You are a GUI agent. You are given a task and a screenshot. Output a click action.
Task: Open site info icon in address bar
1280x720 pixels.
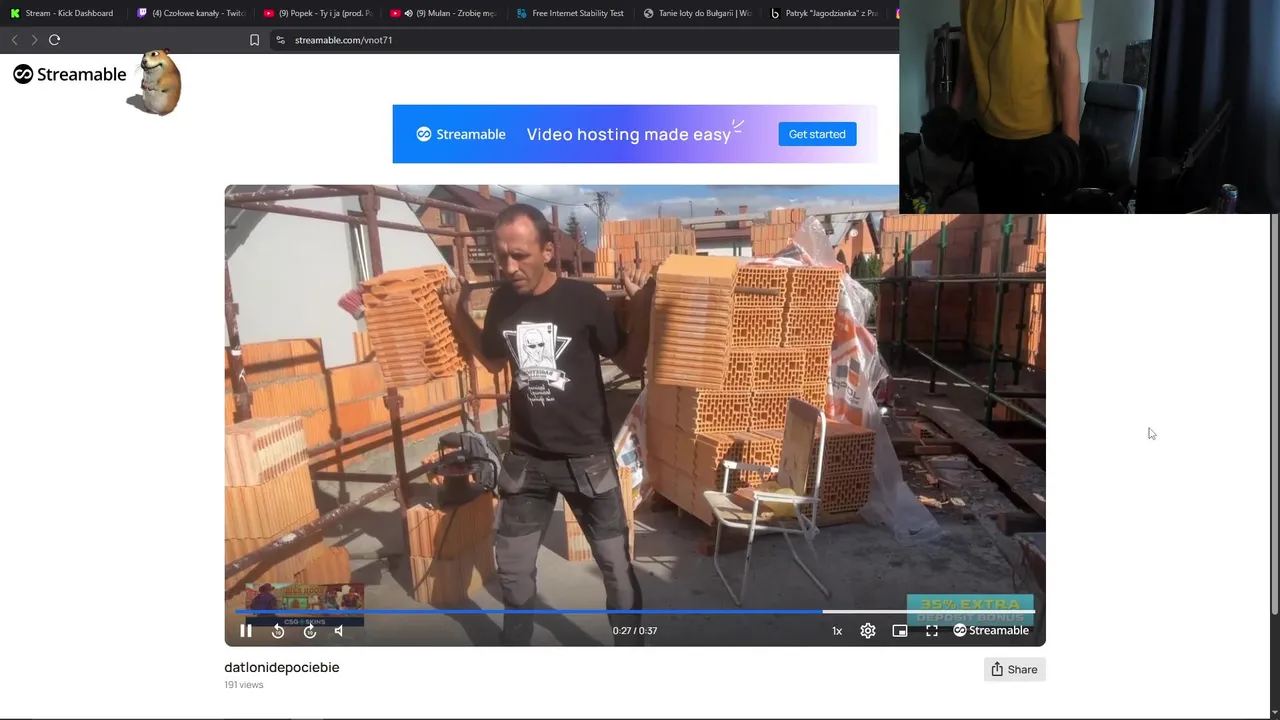[x=281, y=40]
